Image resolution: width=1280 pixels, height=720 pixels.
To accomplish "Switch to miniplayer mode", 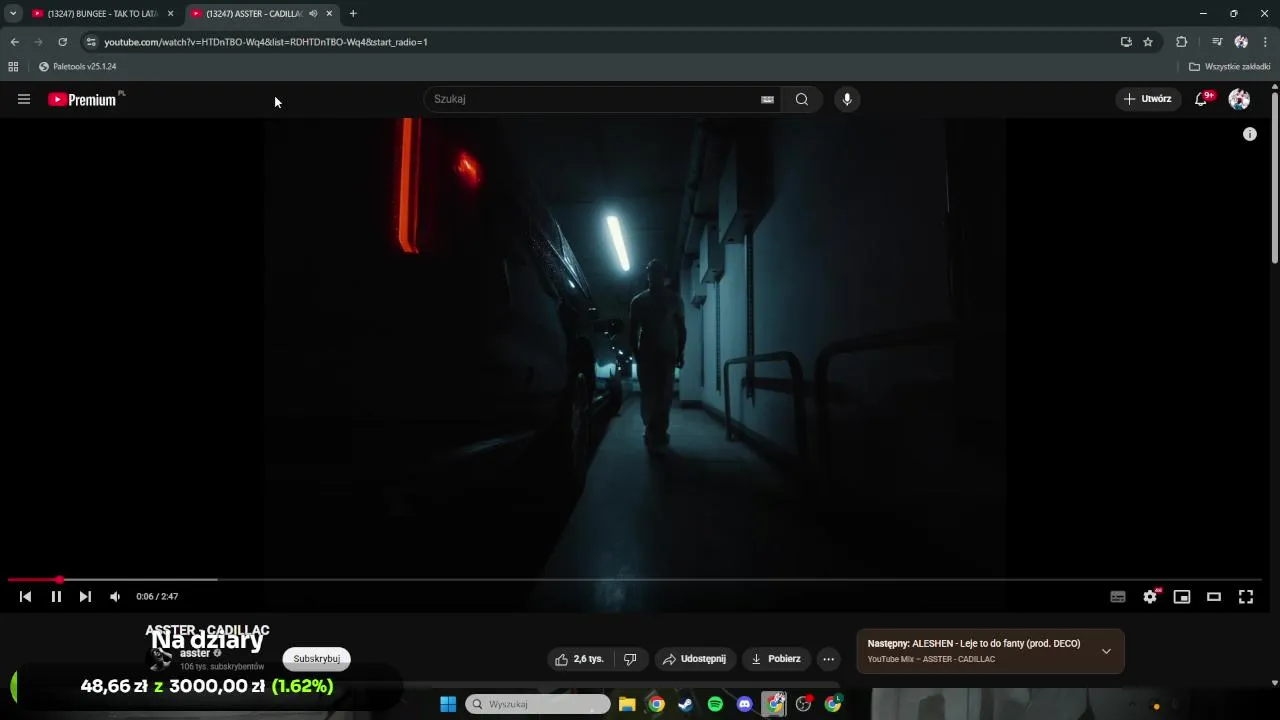I will (1182, 597).
